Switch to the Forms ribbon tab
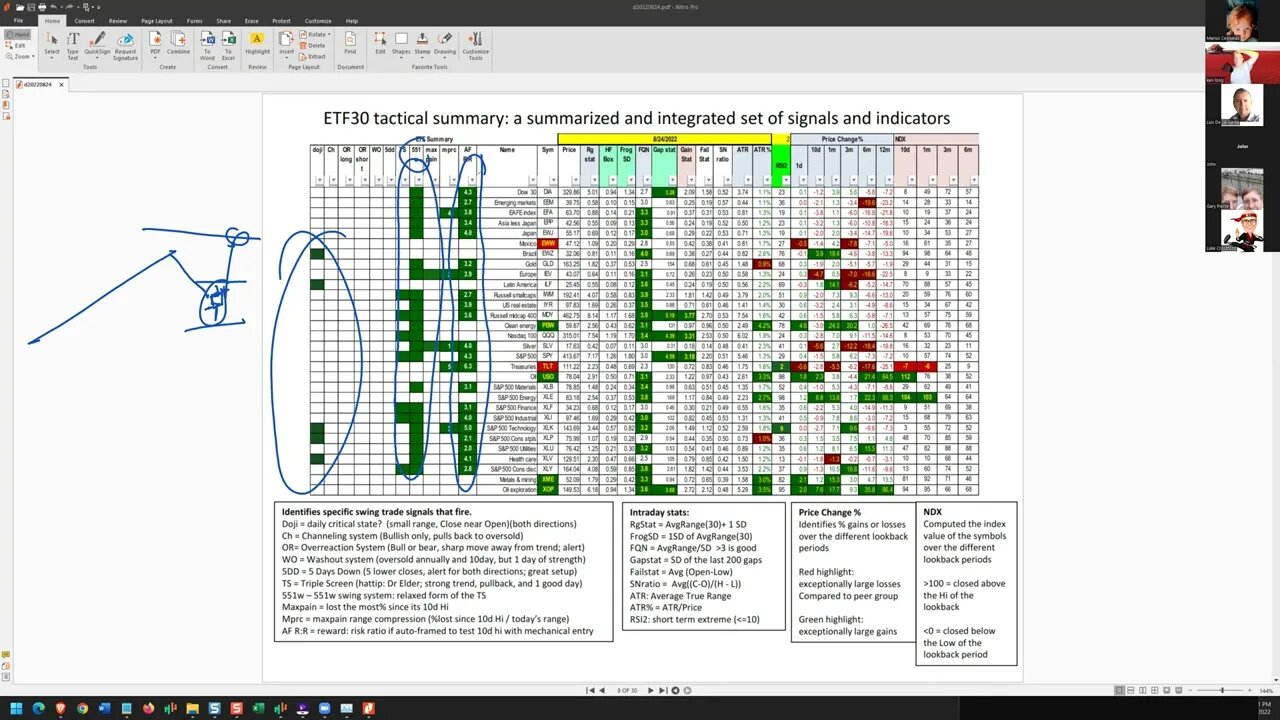Screen dimensions: 1280x720 [x=194, y=20]
